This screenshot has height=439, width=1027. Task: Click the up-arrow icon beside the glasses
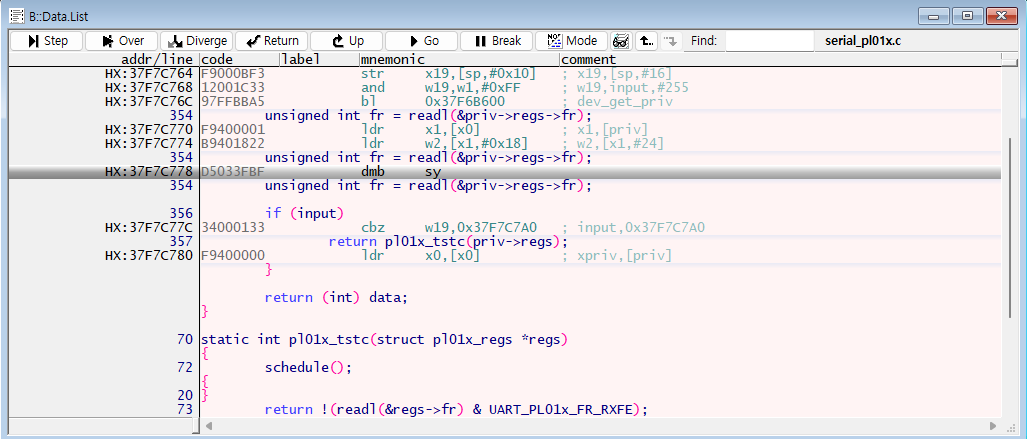point(646,41)
